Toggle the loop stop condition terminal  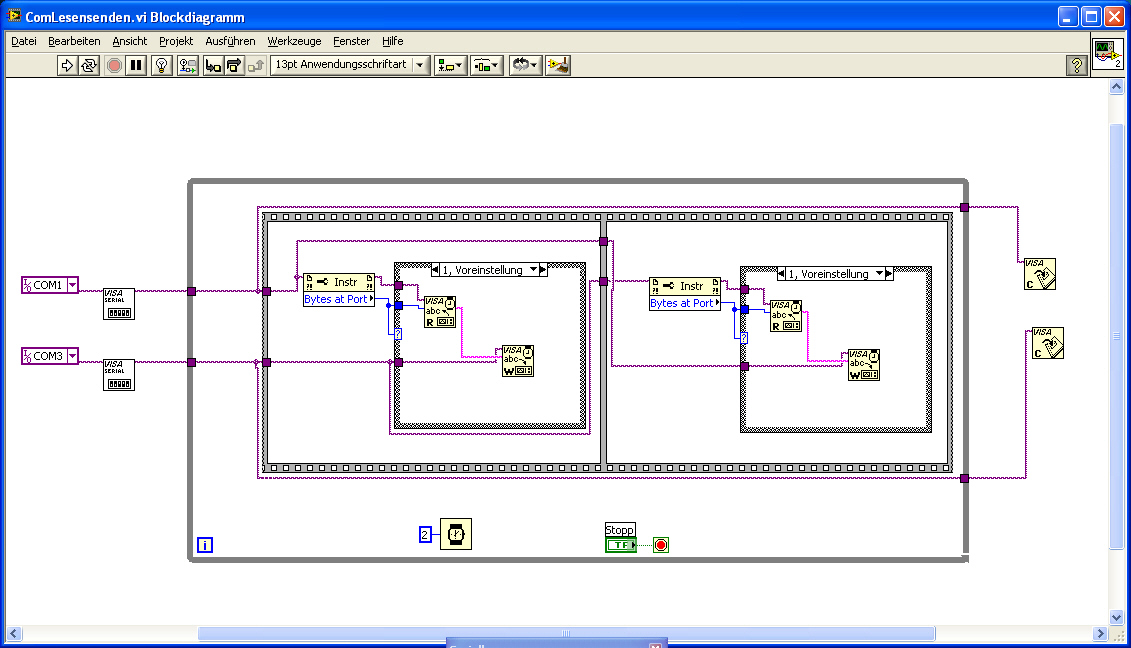[661, 545]
